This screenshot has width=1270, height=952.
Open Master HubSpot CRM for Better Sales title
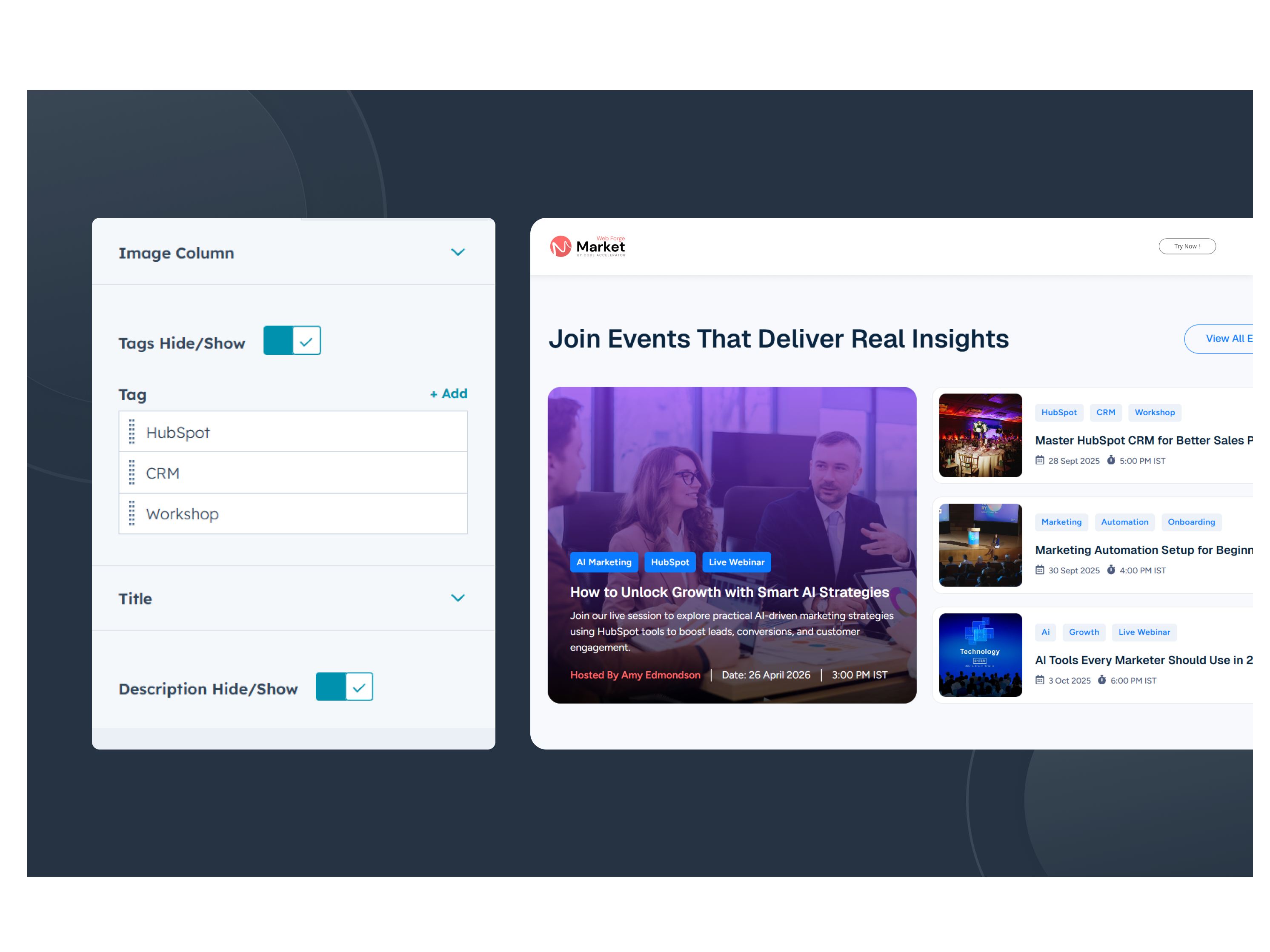pos(1144,440)
